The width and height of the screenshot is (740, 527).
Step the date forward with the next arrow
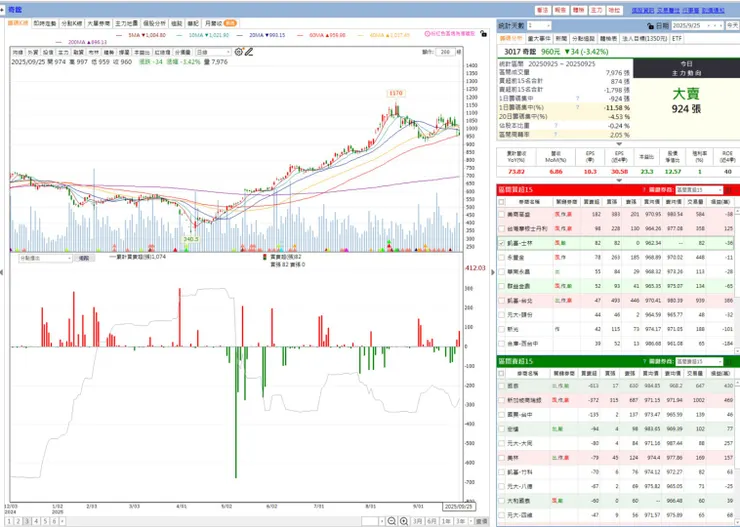click(720, 25)
